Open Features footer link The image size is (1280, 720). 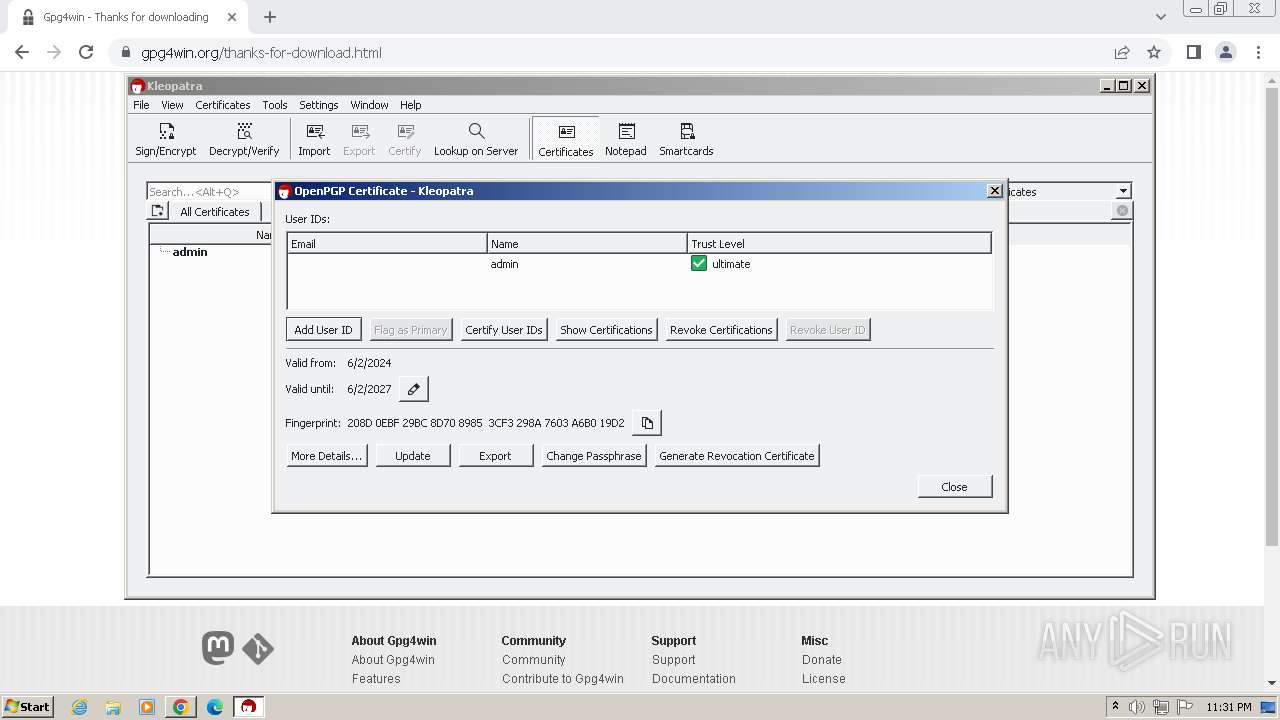click(x=376, y=679)
